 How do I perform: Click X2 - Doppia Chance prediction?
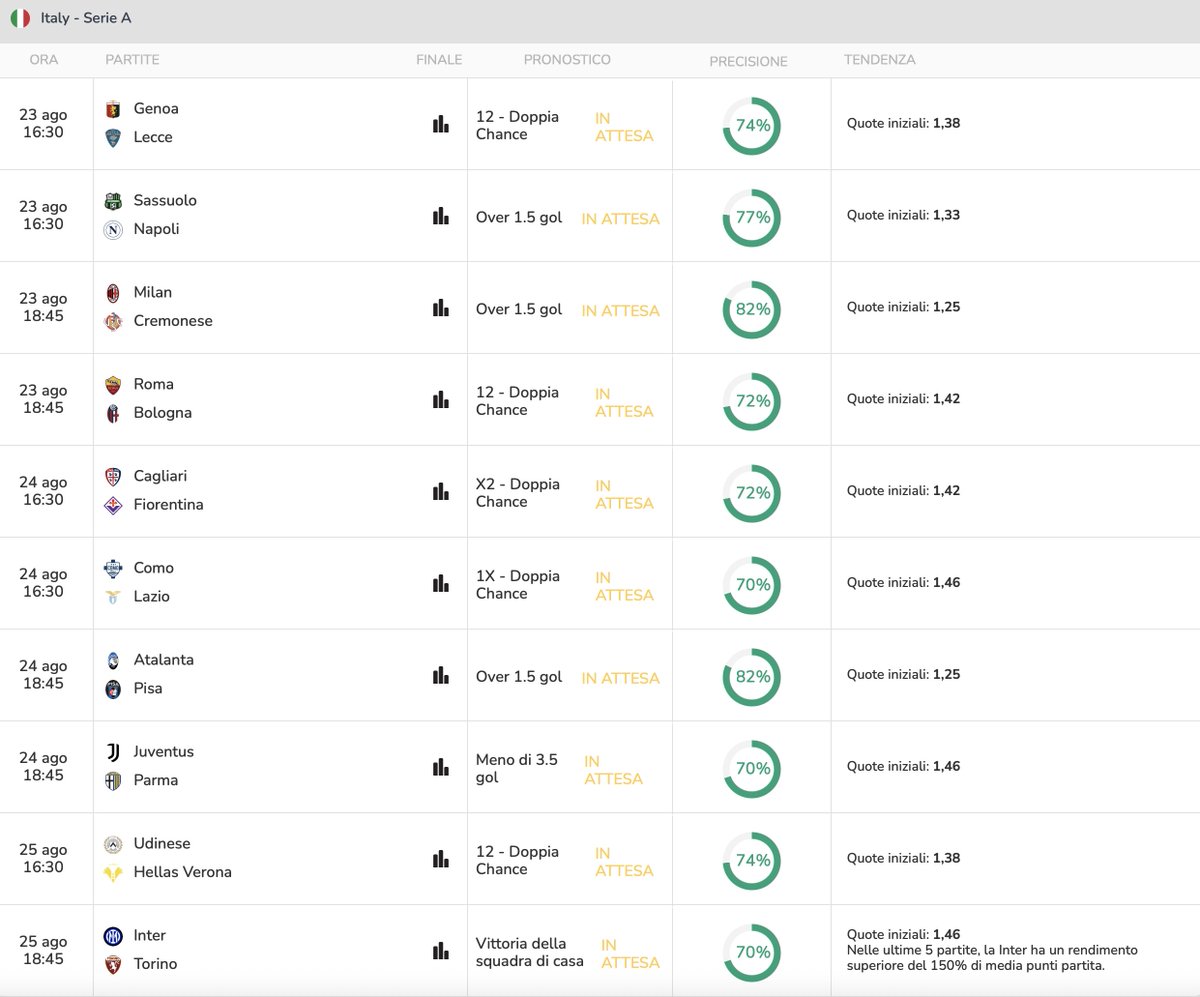518,493
